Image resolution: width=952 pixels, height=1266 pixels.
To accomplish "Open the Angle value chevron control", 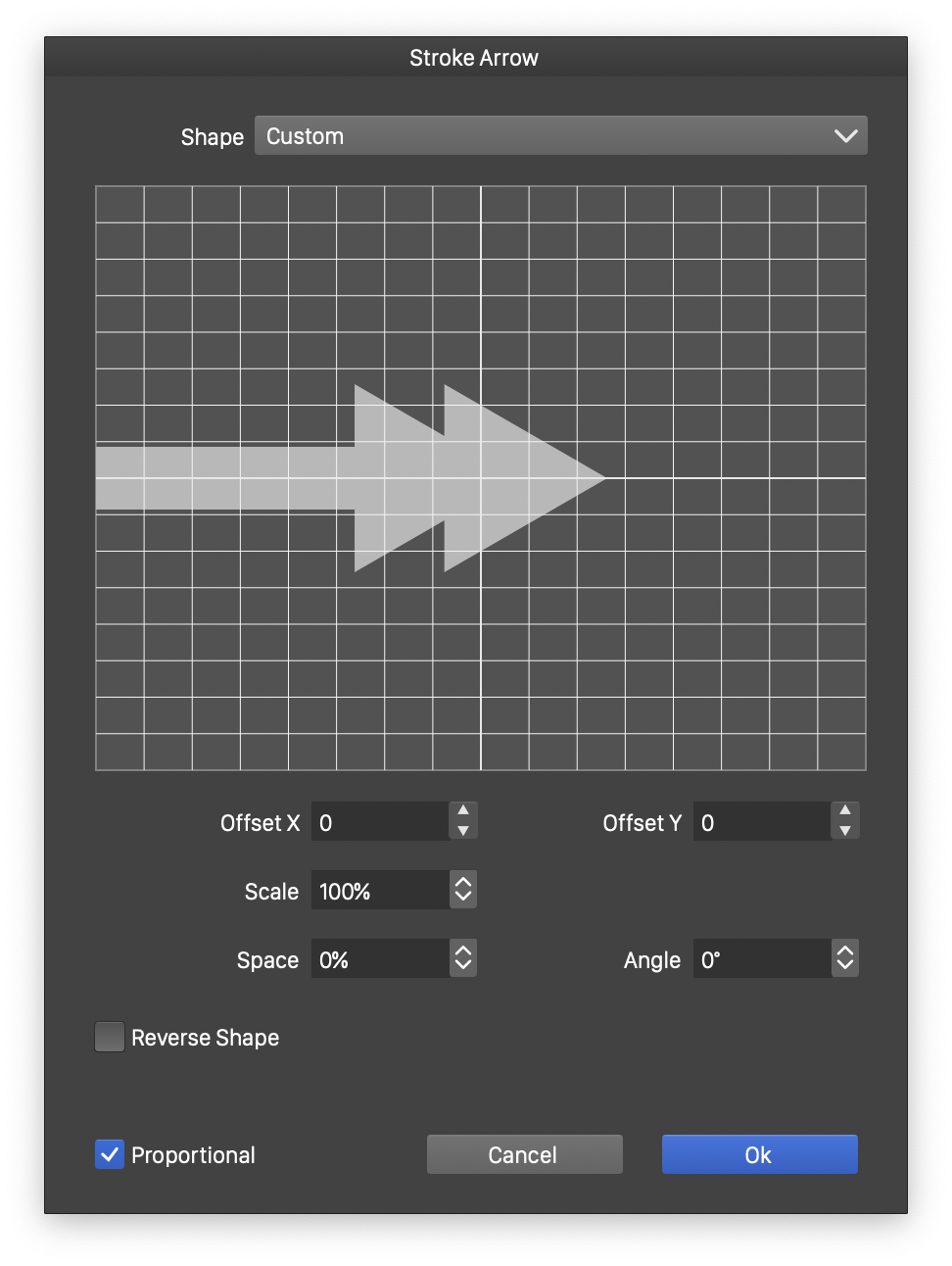I will click(845, 958).
